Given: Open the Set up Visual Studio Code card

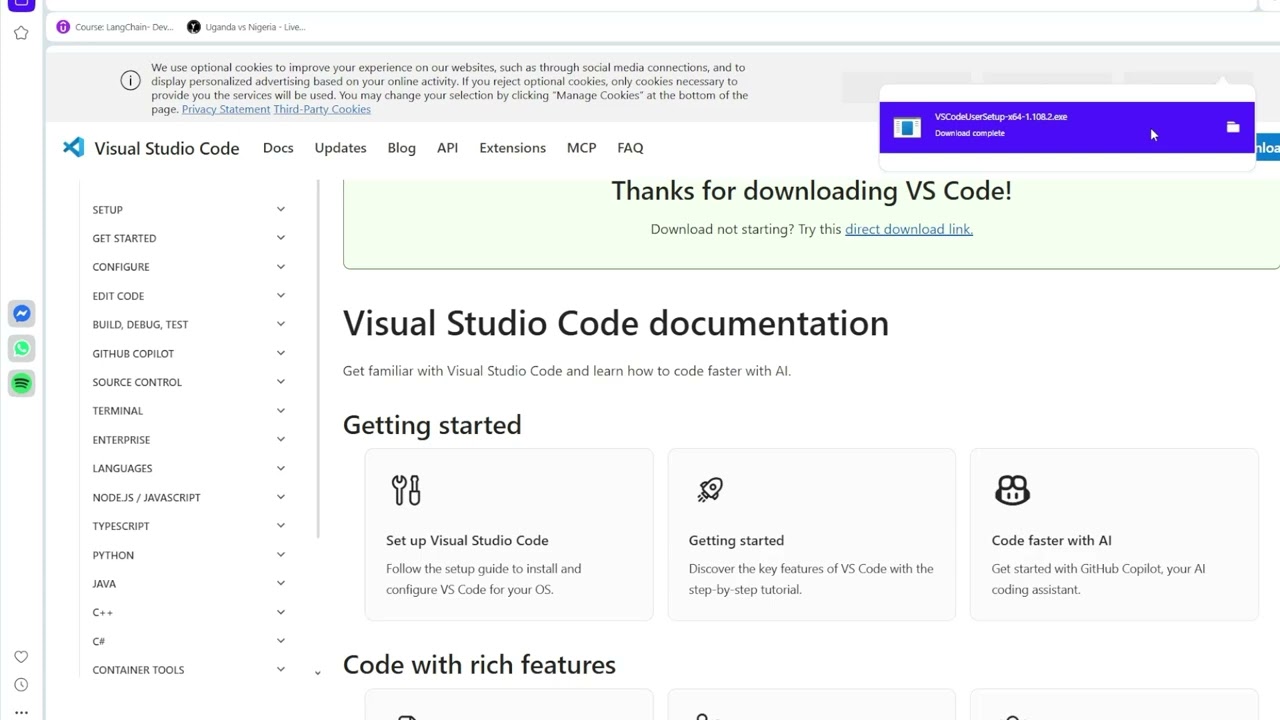Looking at the screenshot, I should [509, 534].
